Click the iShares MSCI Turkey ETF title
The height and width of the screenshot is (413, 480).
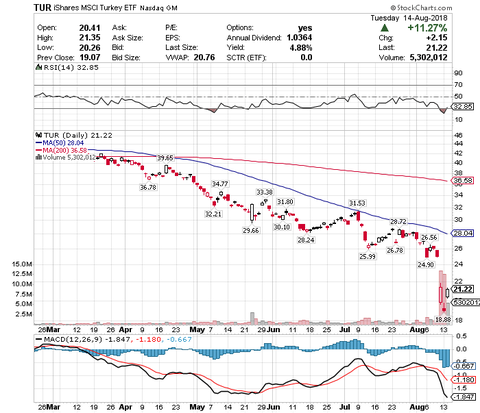point(95,8)
